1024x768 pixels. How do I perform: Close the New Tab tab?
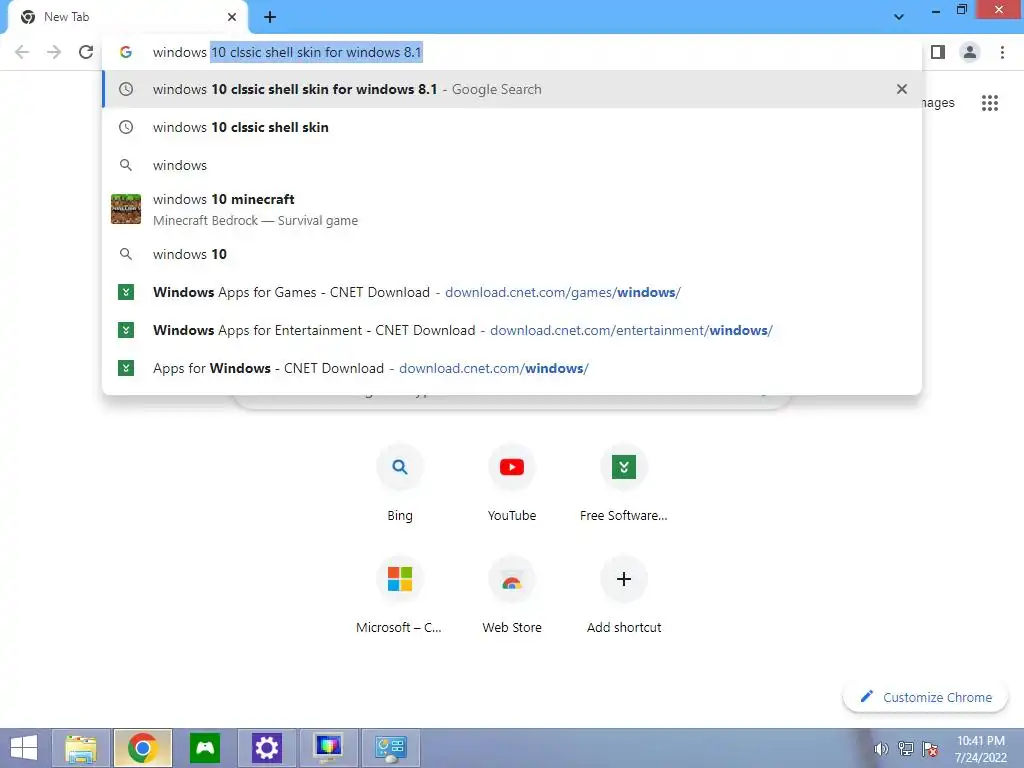[x=232, y=17]
